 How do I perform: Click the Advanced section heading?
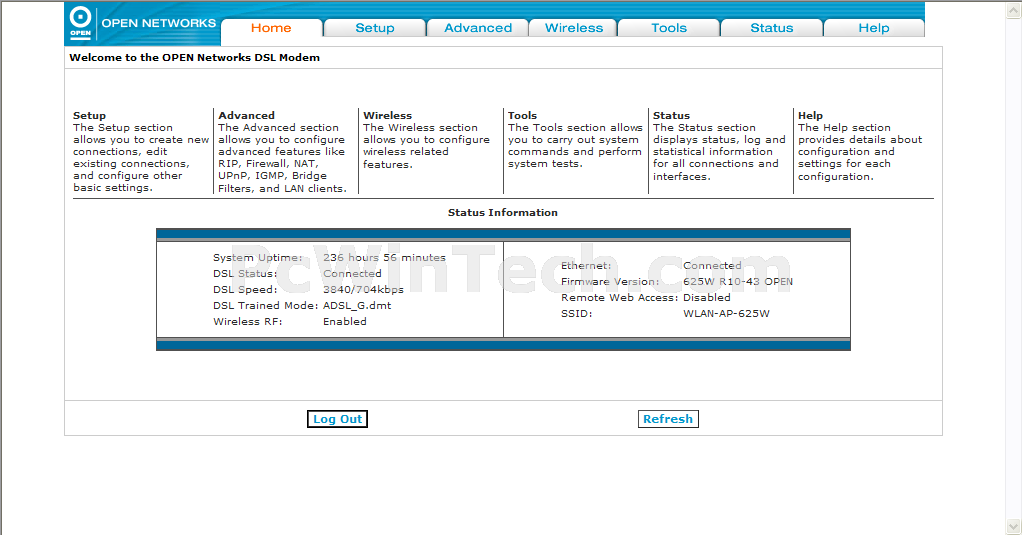click(x=246, y=115)
